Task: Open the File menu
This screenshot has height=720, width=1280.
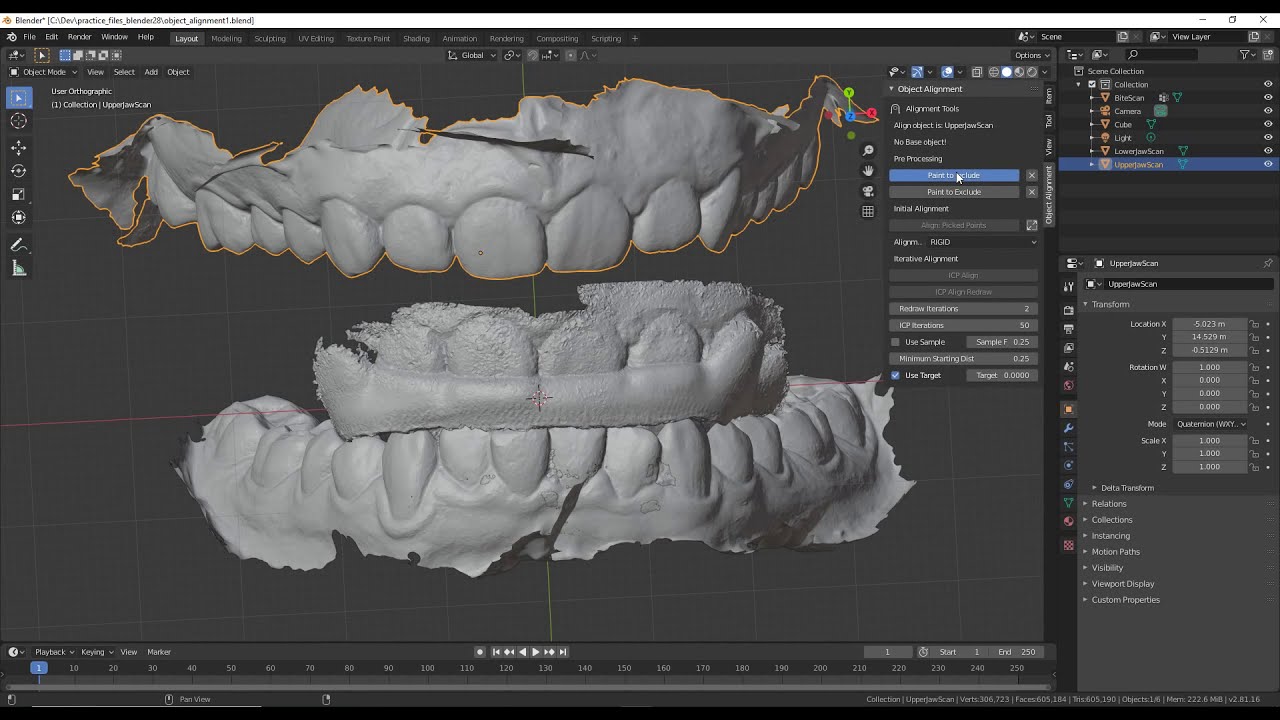Action: tap(30, 37)
